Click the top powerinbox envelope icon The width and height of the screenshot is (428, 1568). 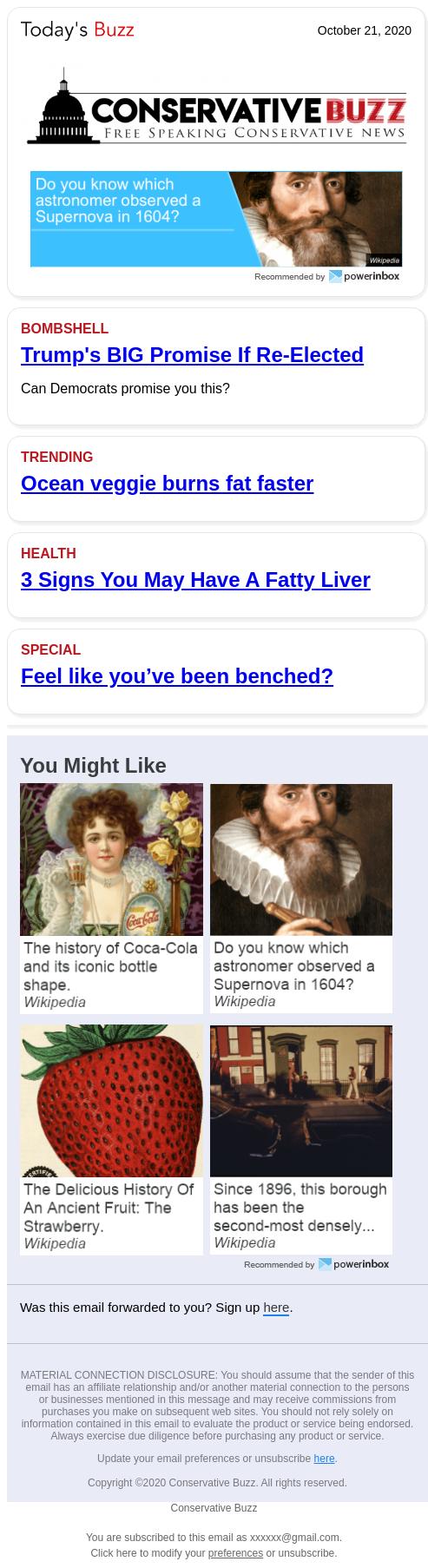tap(335, 276)
